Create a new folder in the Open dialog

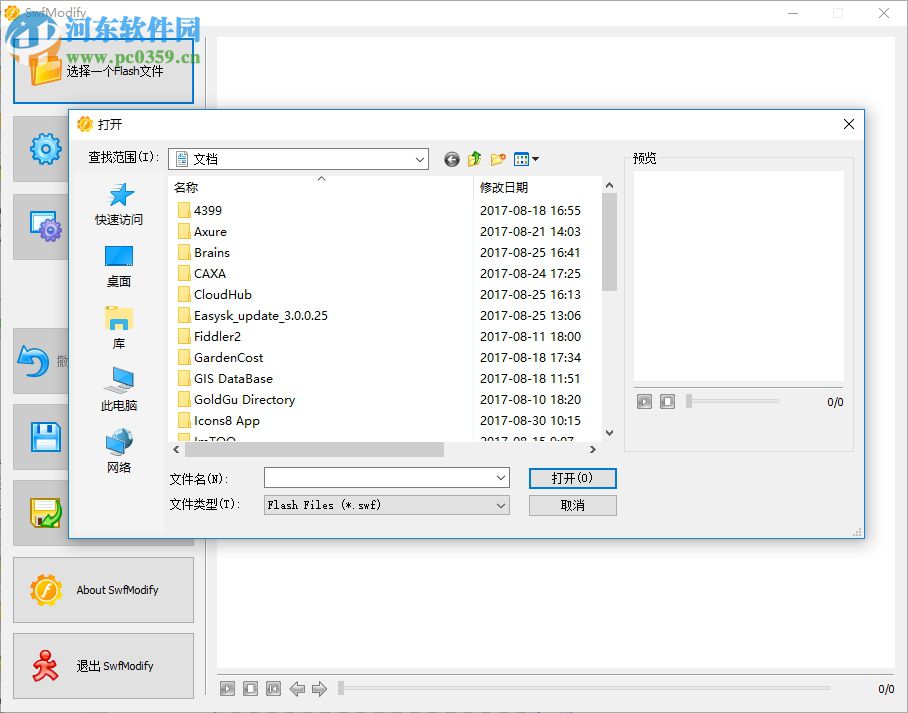(x=498, y=158)
